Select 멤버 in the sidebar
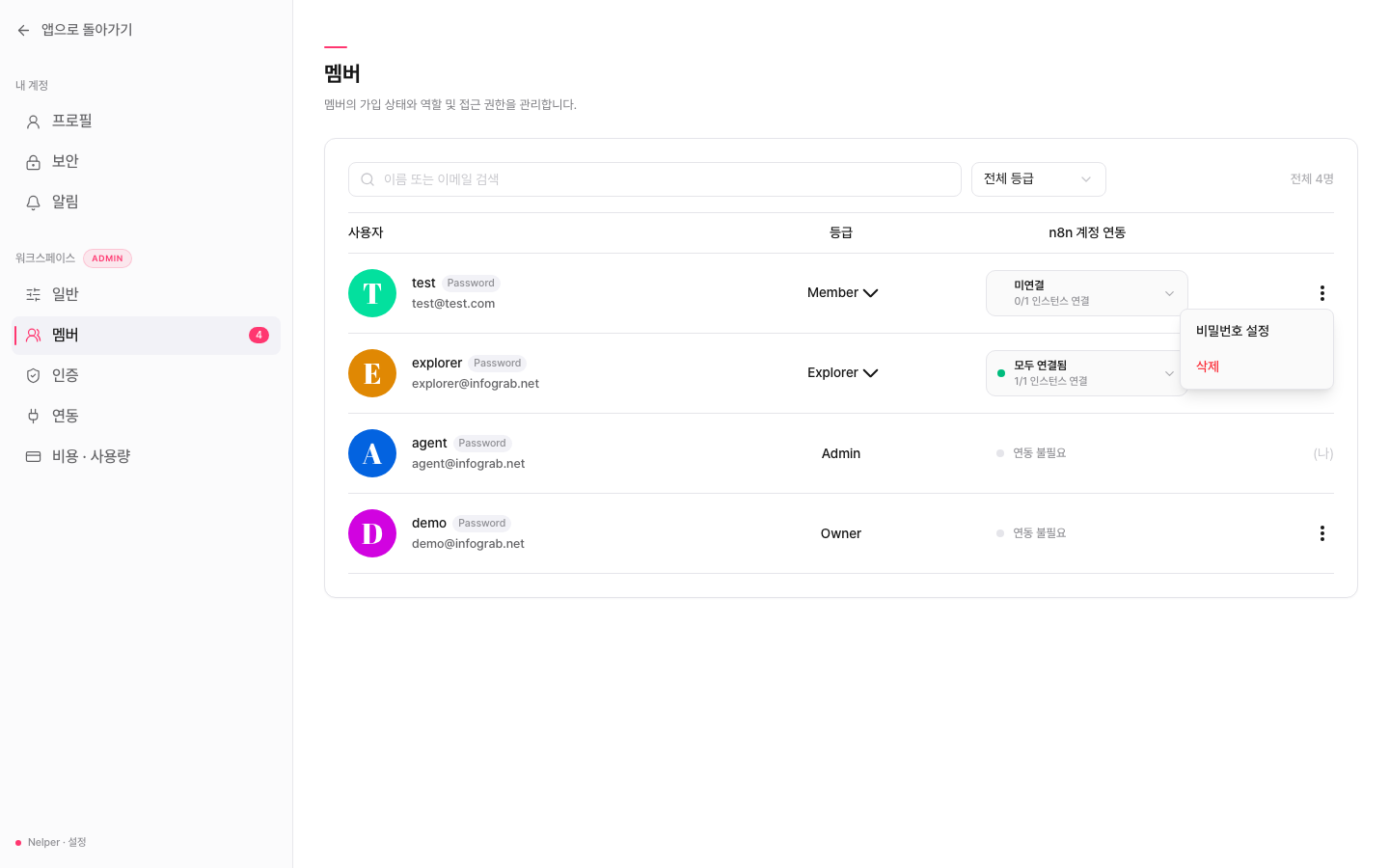 146,336
